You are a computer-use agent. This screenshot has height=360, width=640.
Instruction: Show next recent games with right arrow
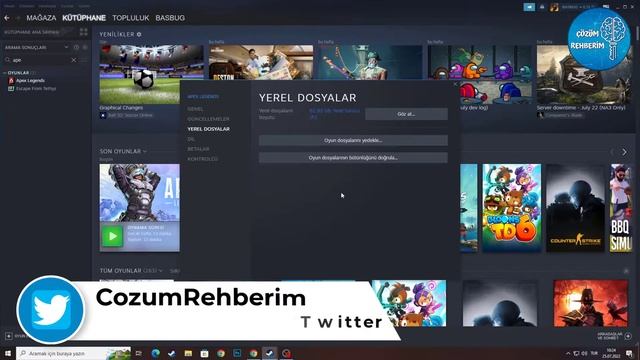point(624,152)
